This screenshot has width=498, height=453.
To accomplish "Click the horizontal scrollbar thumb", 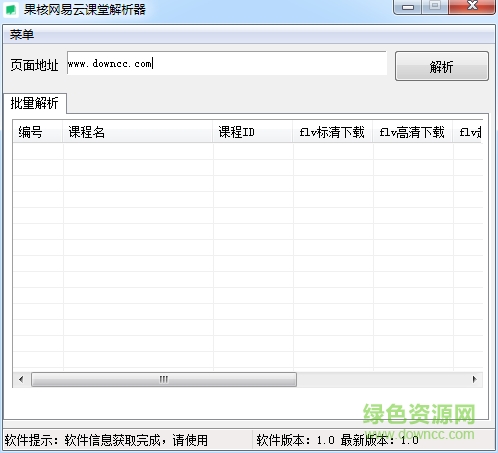I will pyautogui.click(x=164, y=379).
